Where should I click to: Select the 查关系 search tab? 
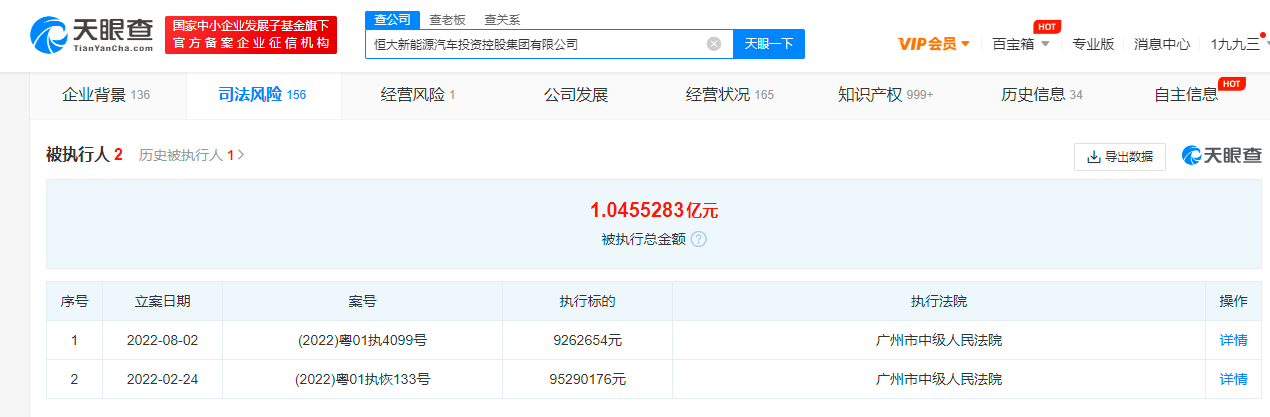[502, 19]
